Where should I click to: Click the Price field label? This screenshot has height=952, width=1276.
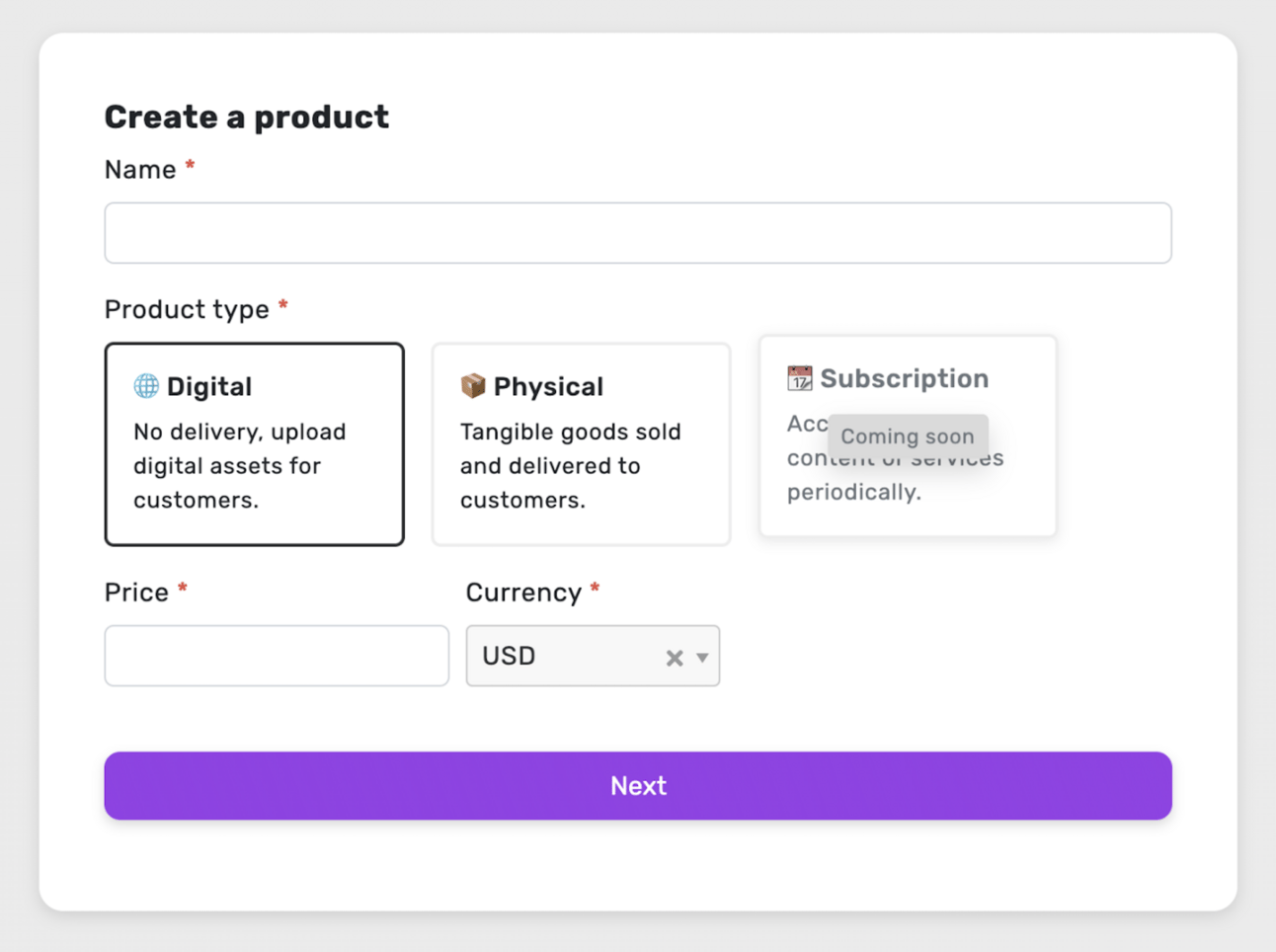136,593
